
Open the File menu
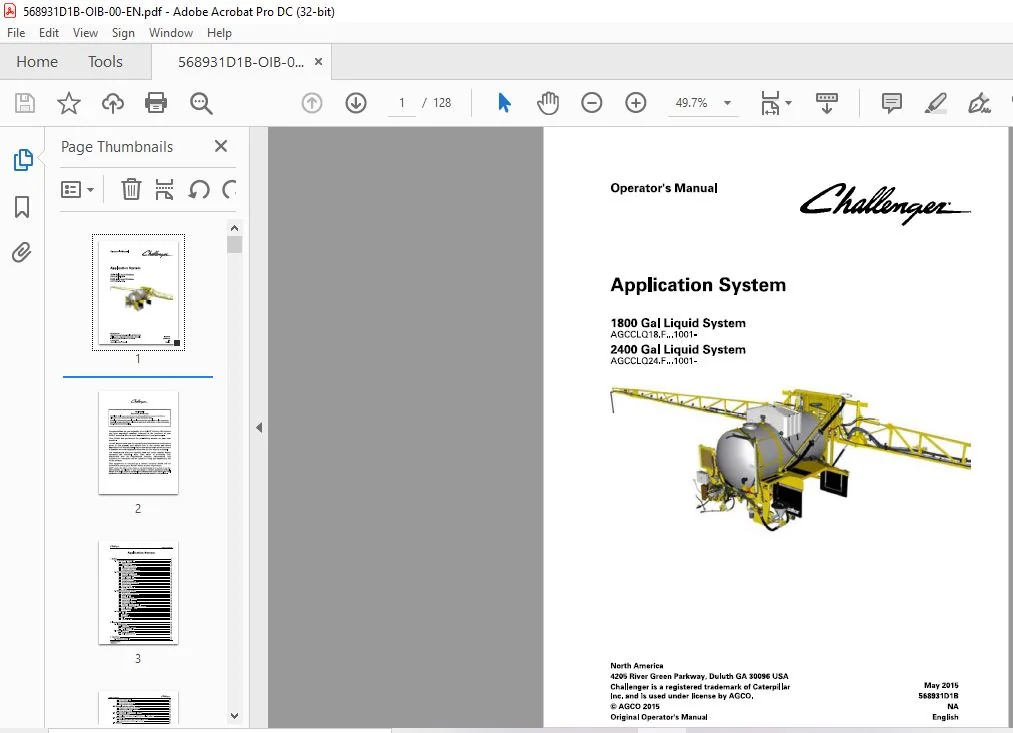click(16, 33)
